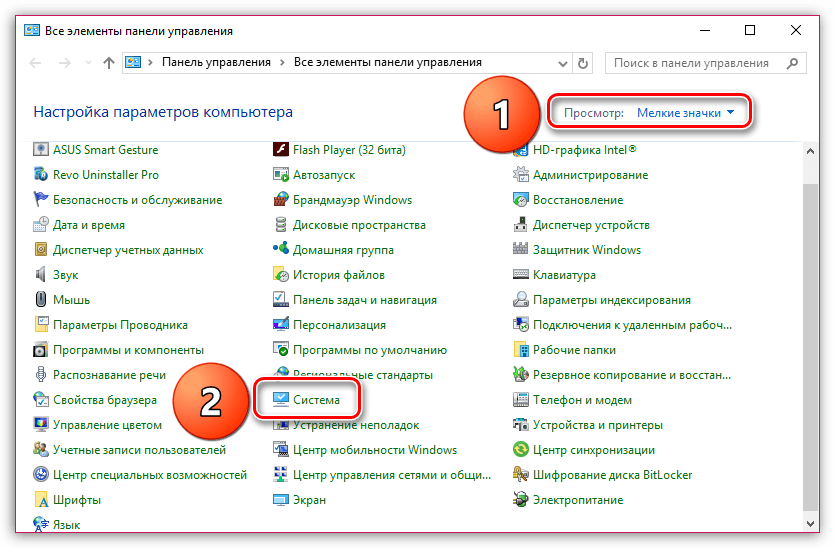This screenshot has height=548, width=835.
Task: Open Центр управления сетями link
Action: click(x=392, y=476)
